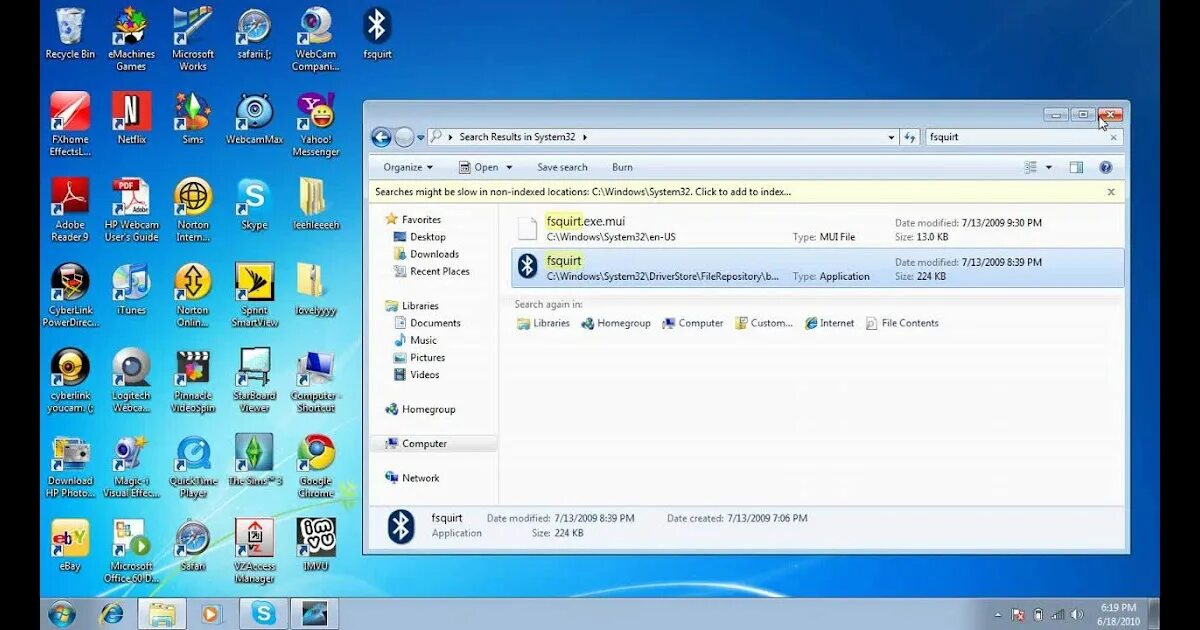Select the Microsoft Works desktop shortcut
This screenshot has height=630, width=1200.
(x=193, y=39)
